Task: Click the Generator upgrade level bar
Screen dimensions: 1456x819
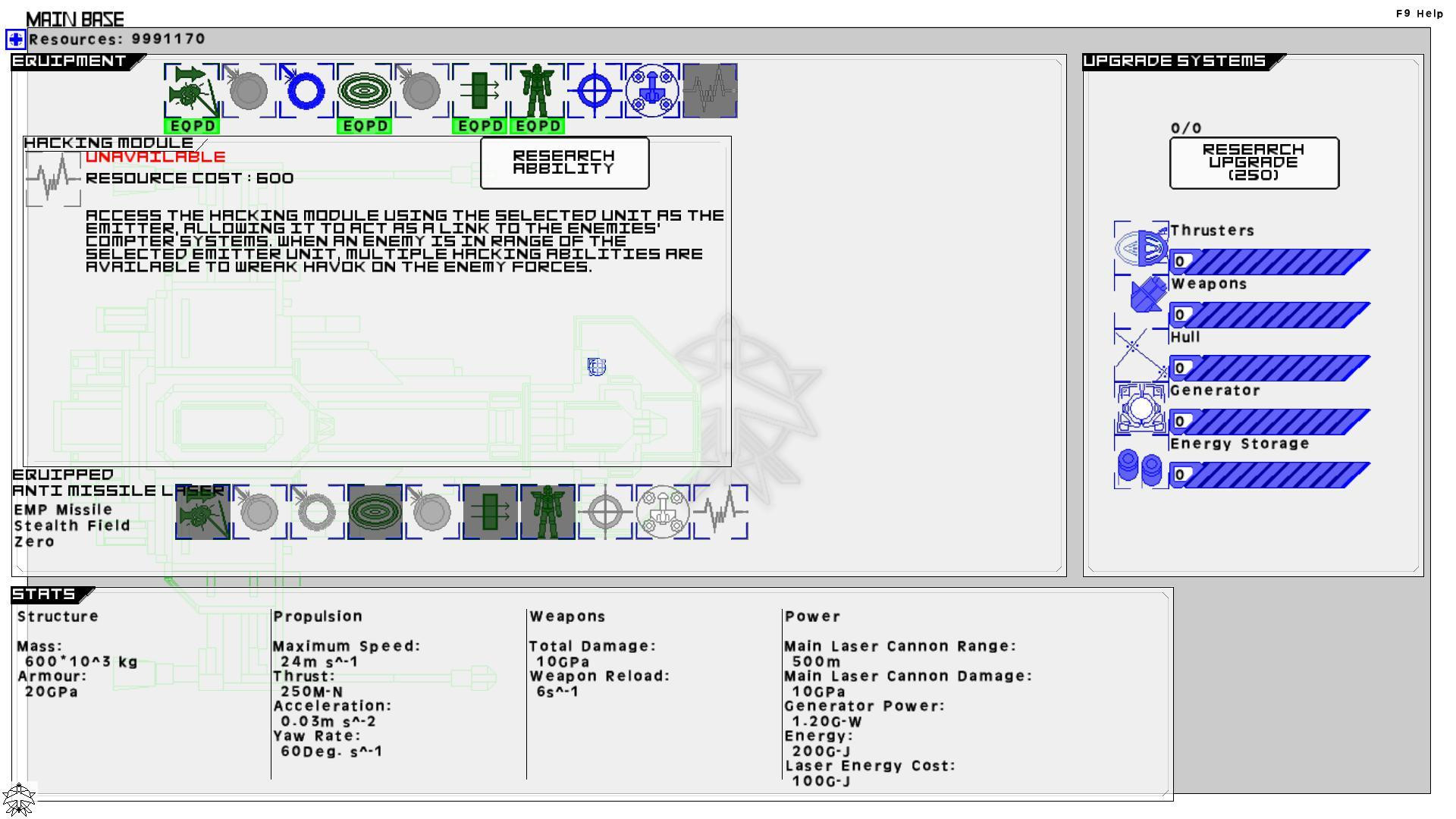Action: (x=1270, y=422)
